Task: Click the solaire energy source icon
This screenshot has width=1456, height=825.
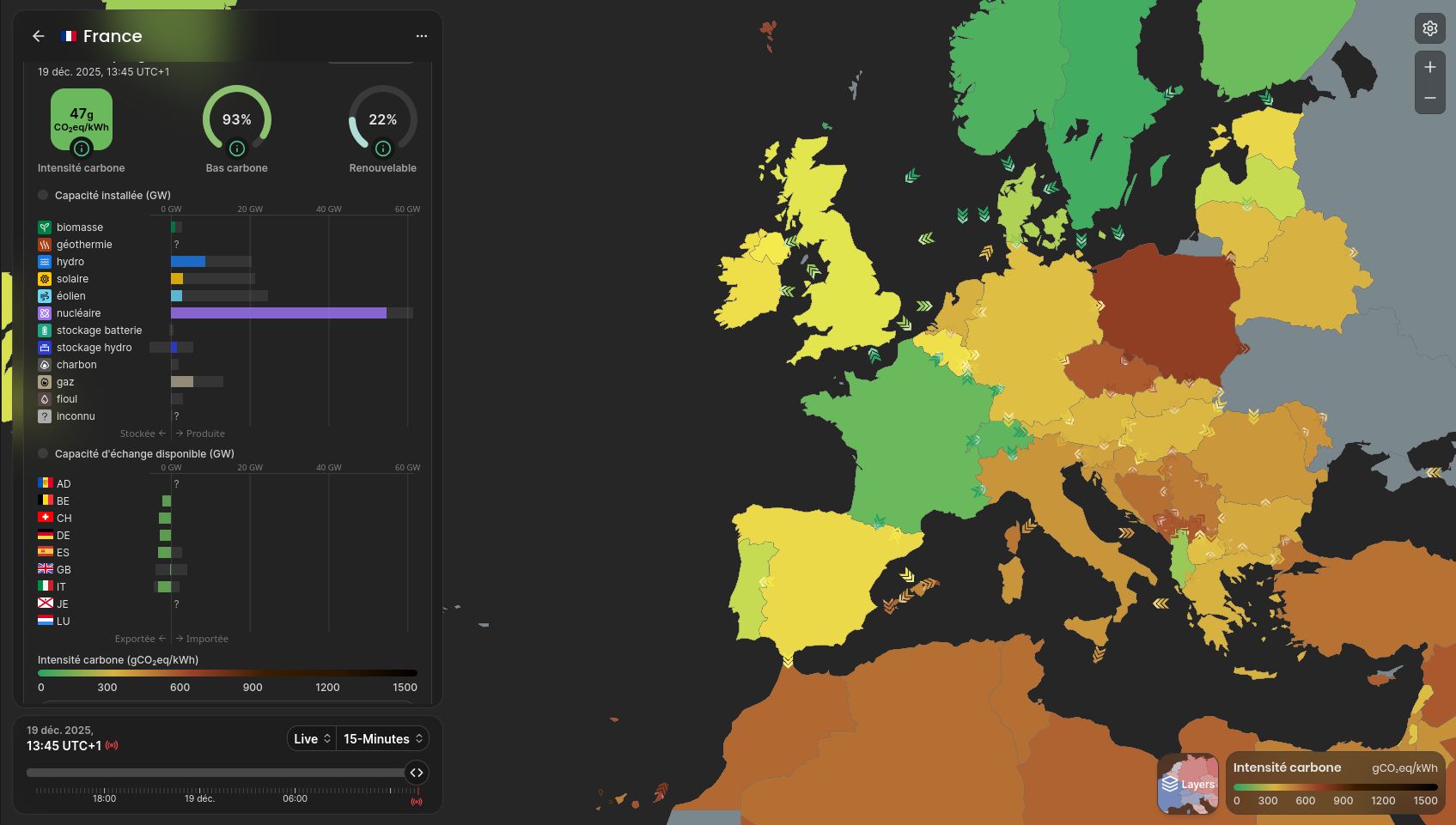Action: click(45, 278)
